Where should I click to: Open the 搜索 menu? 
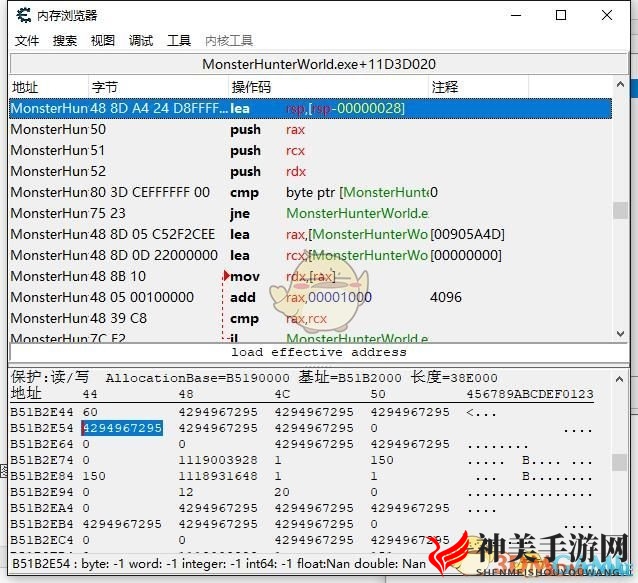pyautogui.click(x=65, y=41)
